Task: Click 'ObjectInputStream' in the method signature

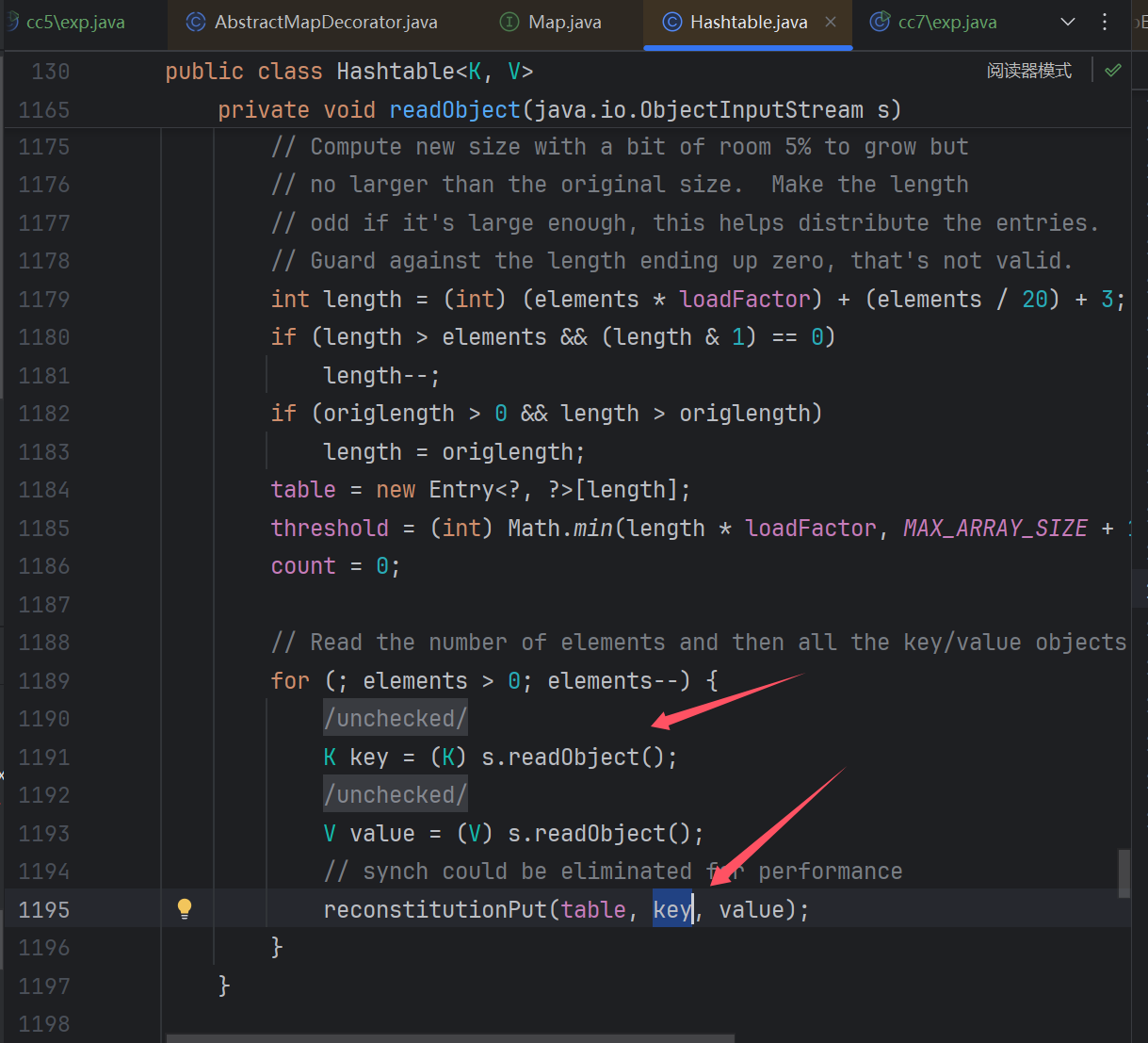Action: pos(752,110)
